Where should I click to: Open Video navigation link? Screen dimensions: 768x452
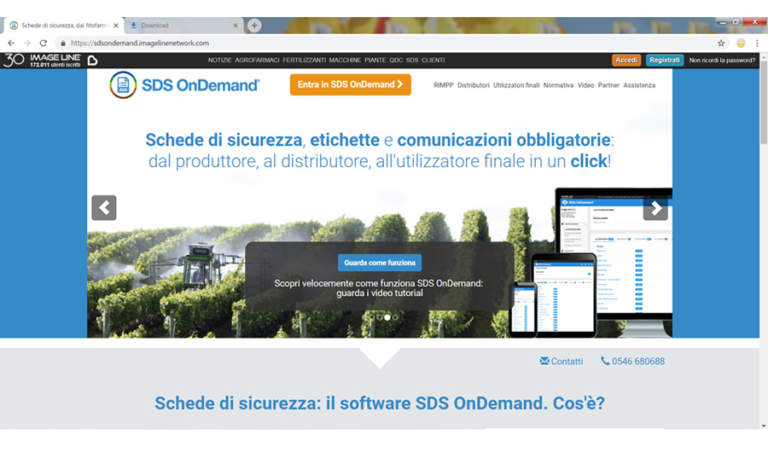point(585,85)
